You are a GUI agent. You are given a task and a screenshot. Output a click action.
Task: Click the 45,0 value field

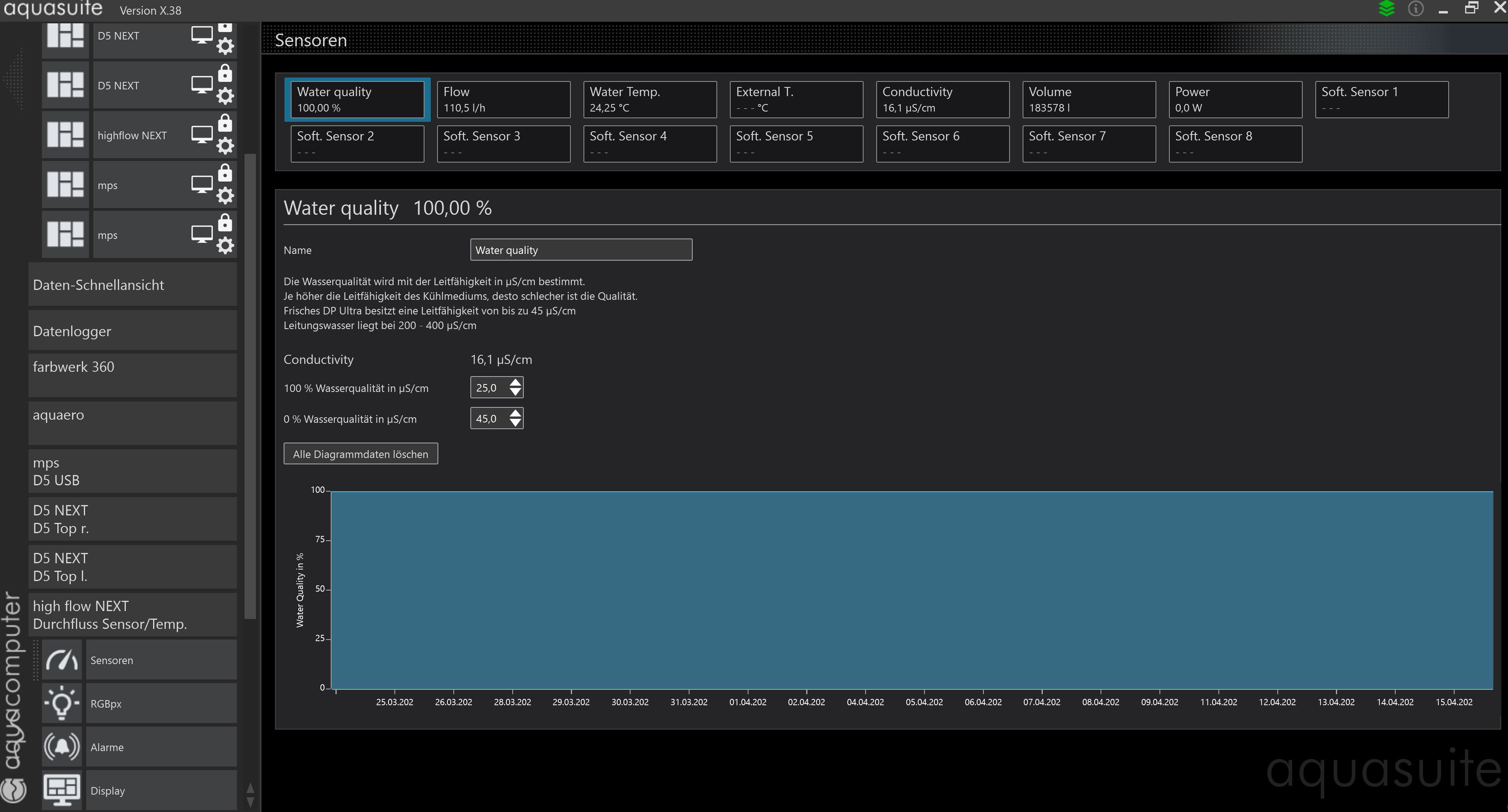pos(489,418)
